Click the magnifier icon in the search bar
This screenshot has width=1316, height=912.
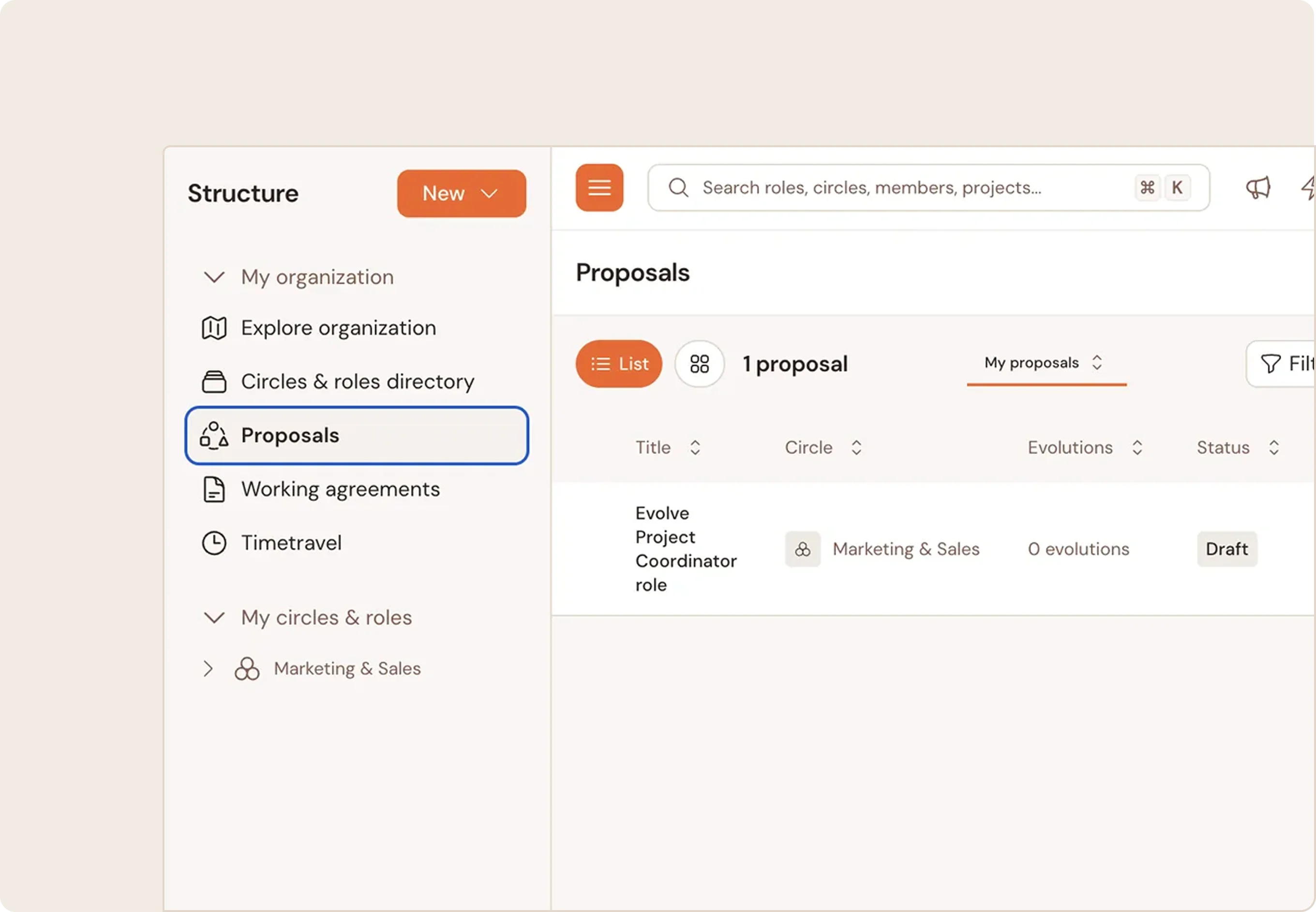pos(678,187)
